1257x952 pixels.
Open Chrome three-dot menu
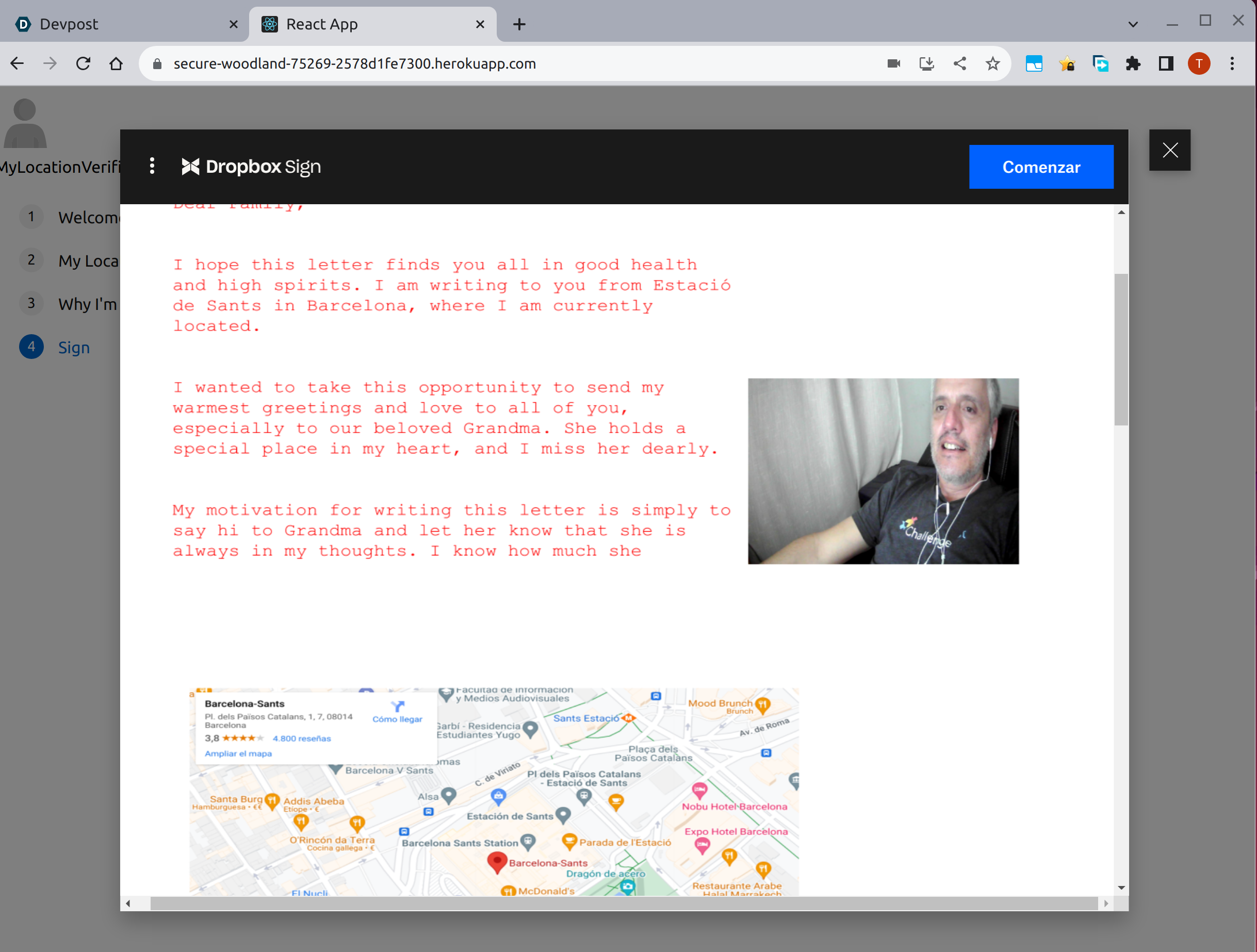tap(1232, 63)
